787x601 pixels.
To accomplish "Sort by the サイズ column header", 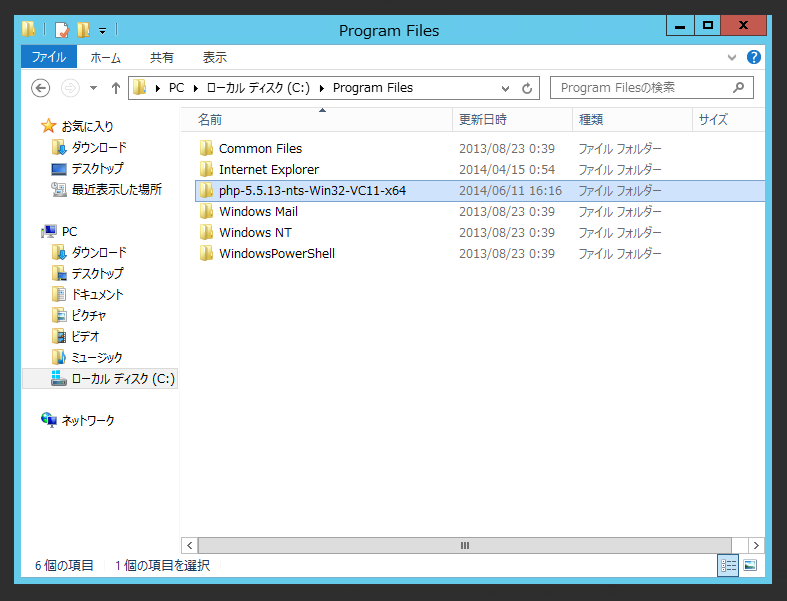I will click(x=728, y=119).
